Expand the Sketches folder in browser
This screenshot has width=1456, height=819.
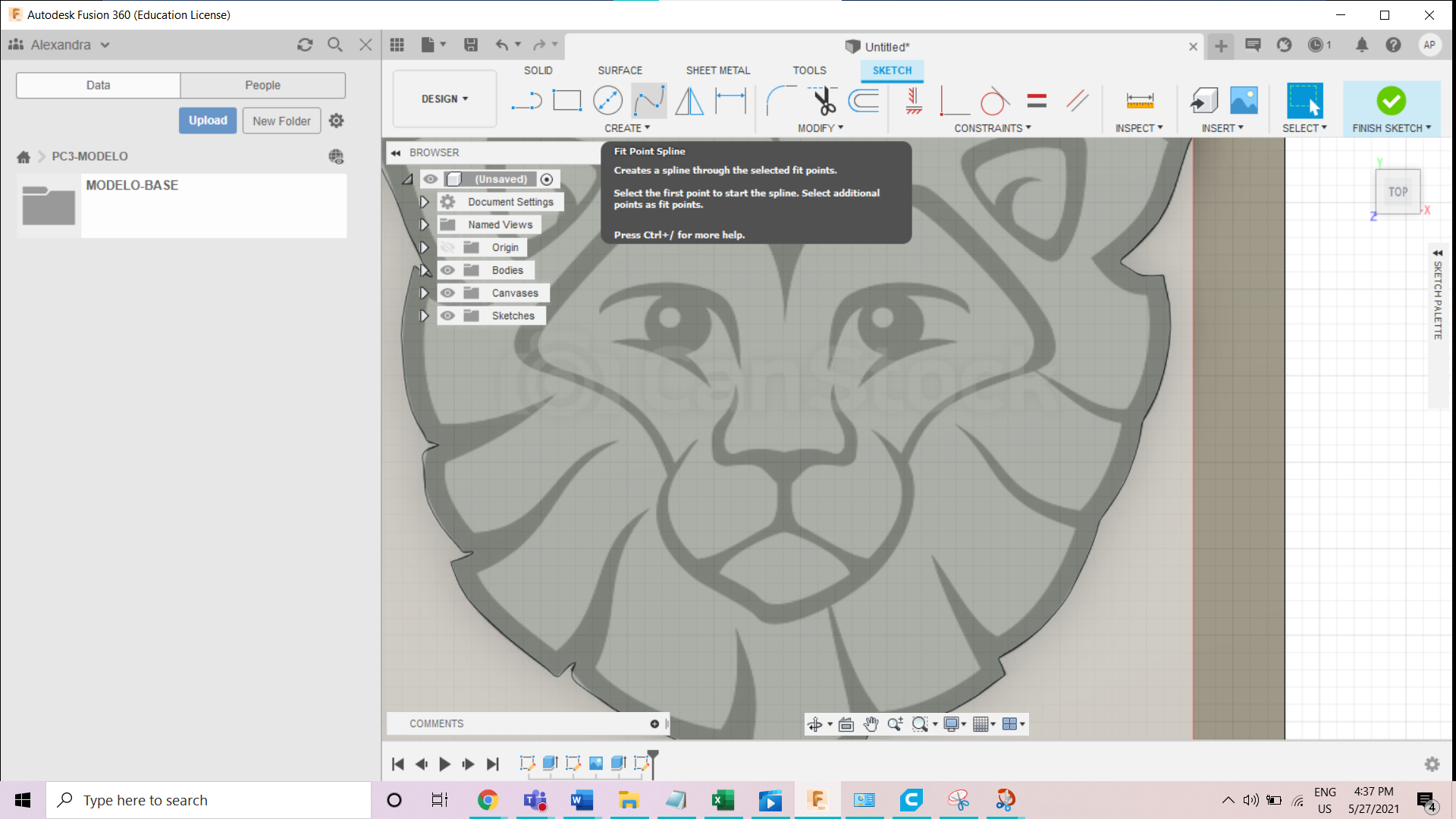click(423, 315)
